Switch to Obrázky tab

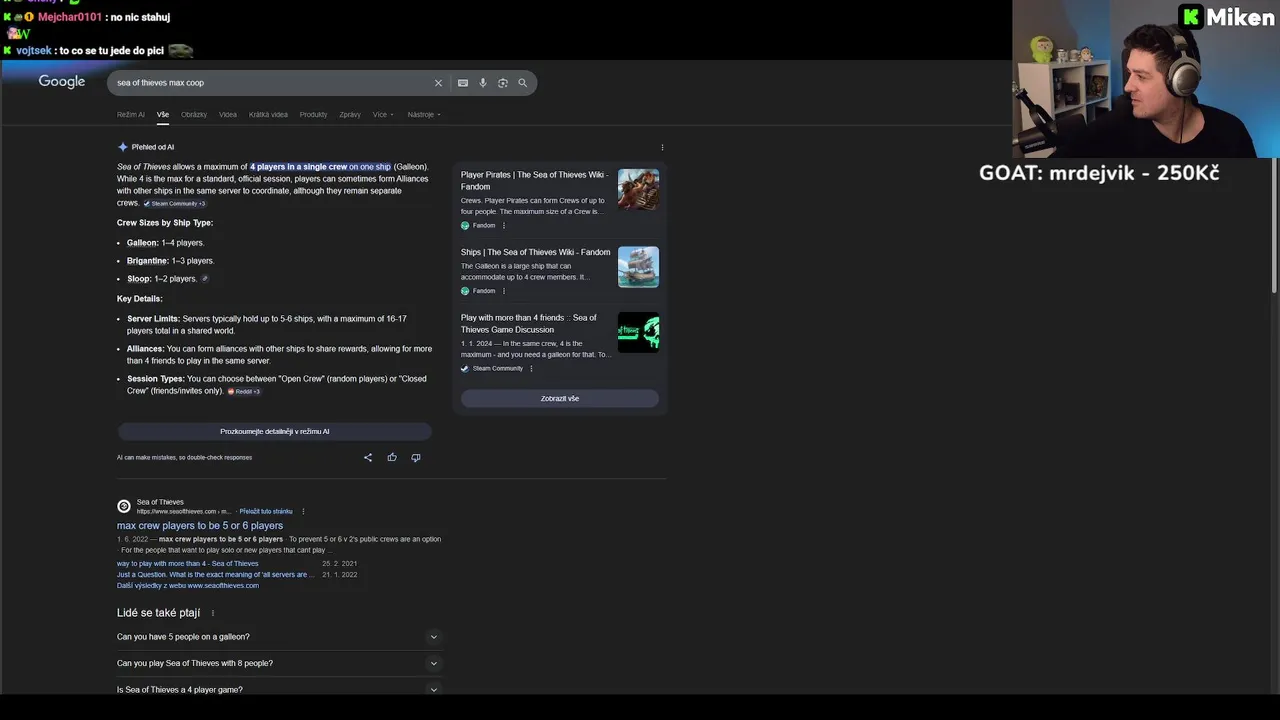coord(194,115)
